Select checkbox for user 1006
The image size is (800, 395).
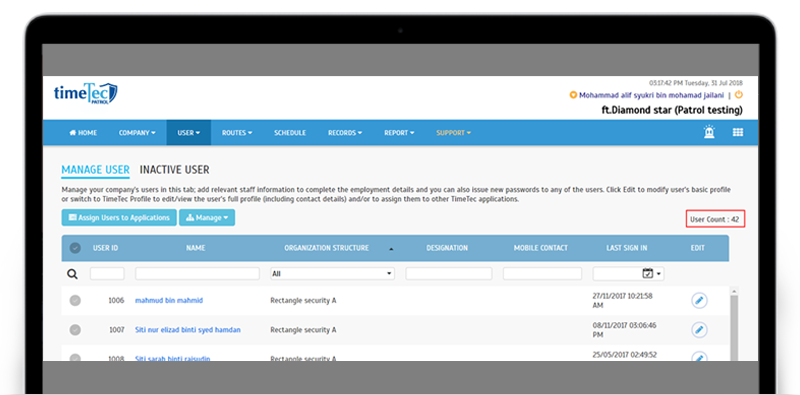75,301
